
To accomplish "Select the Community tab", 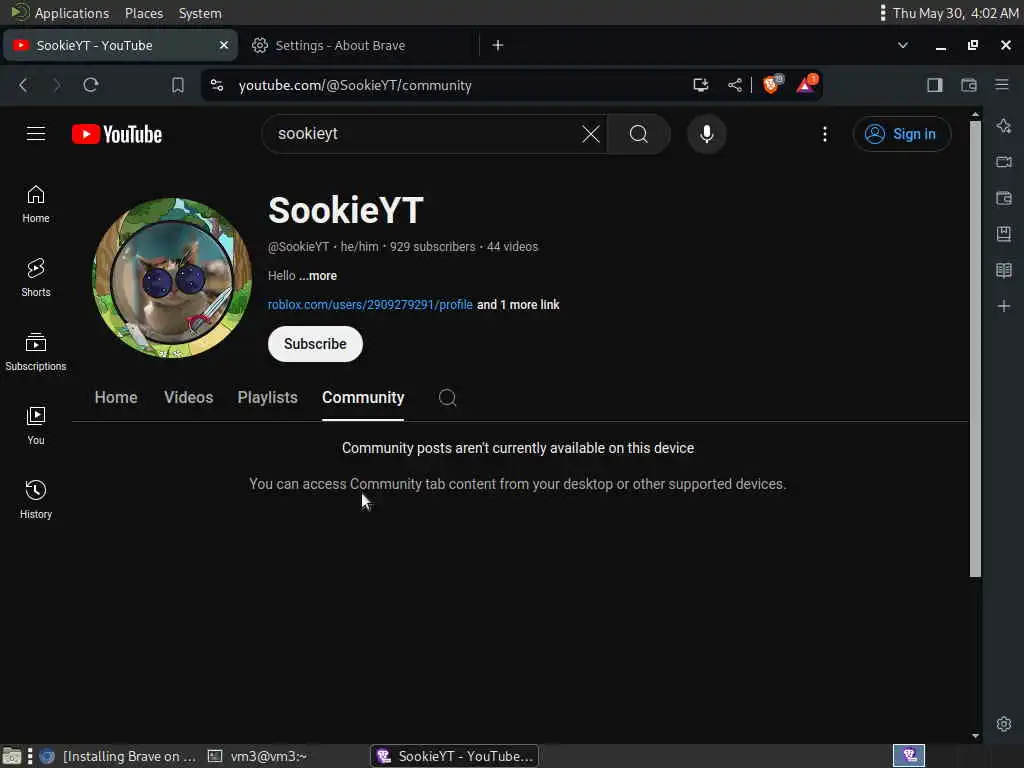I will pyautogui.click(x=363, y=397).
